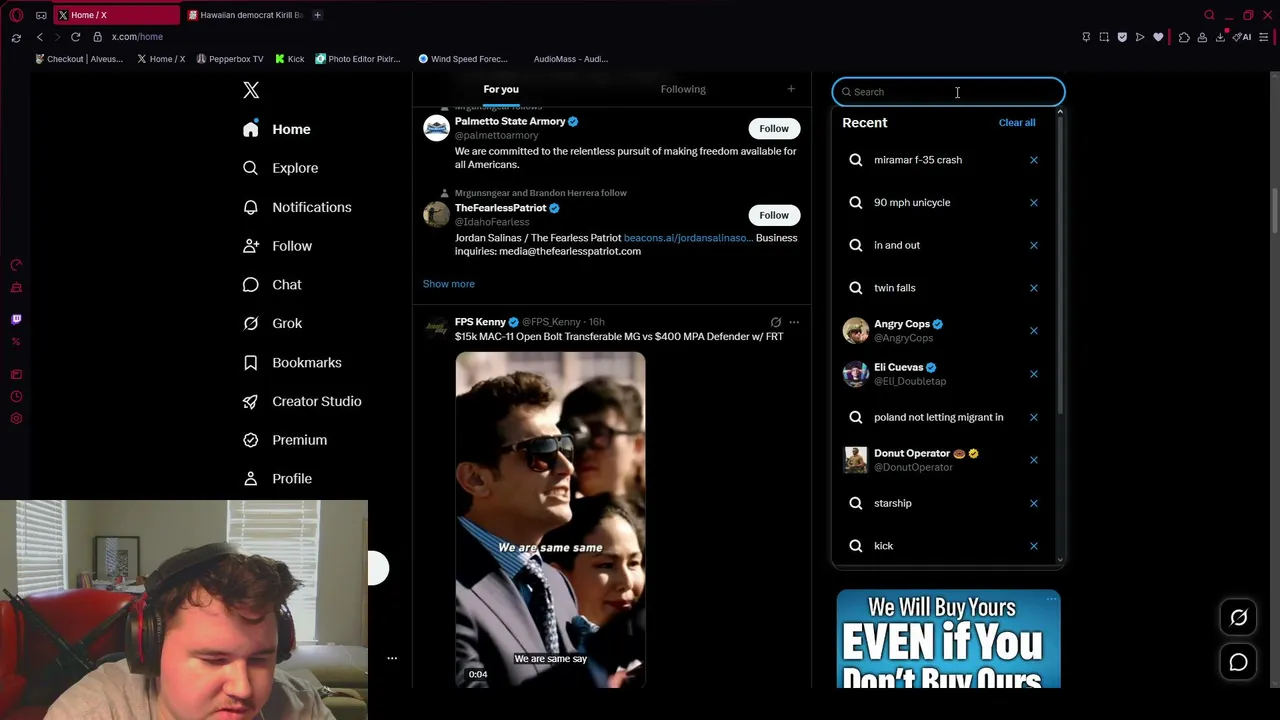Open the Opera main menu logo
The image size is (1280, 720).
[16, 15]
